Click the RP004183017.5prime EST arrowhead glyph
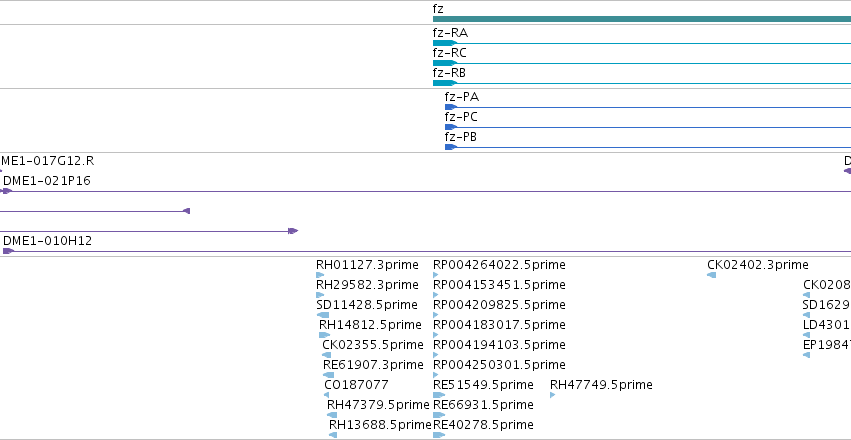The image size is (851, 440). coord(435,335)
